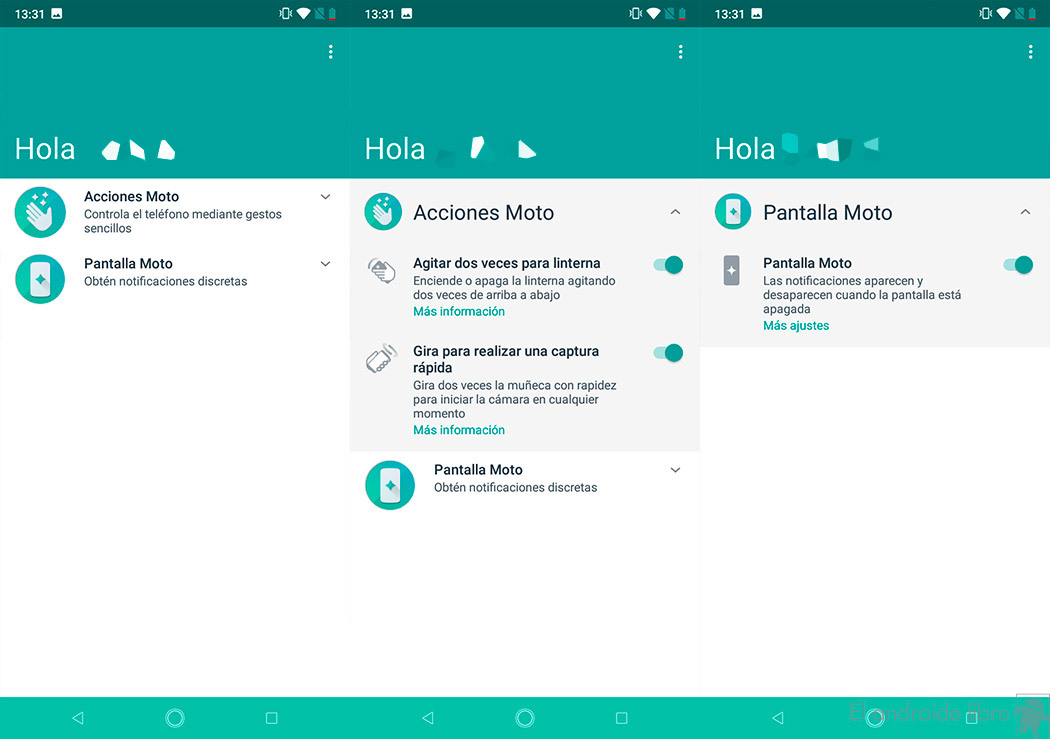The image size is (1050, 739).
Task: Tap 'Controla el teléfono mediante gestos sencillos' text
Action: [x=183, y=221]
